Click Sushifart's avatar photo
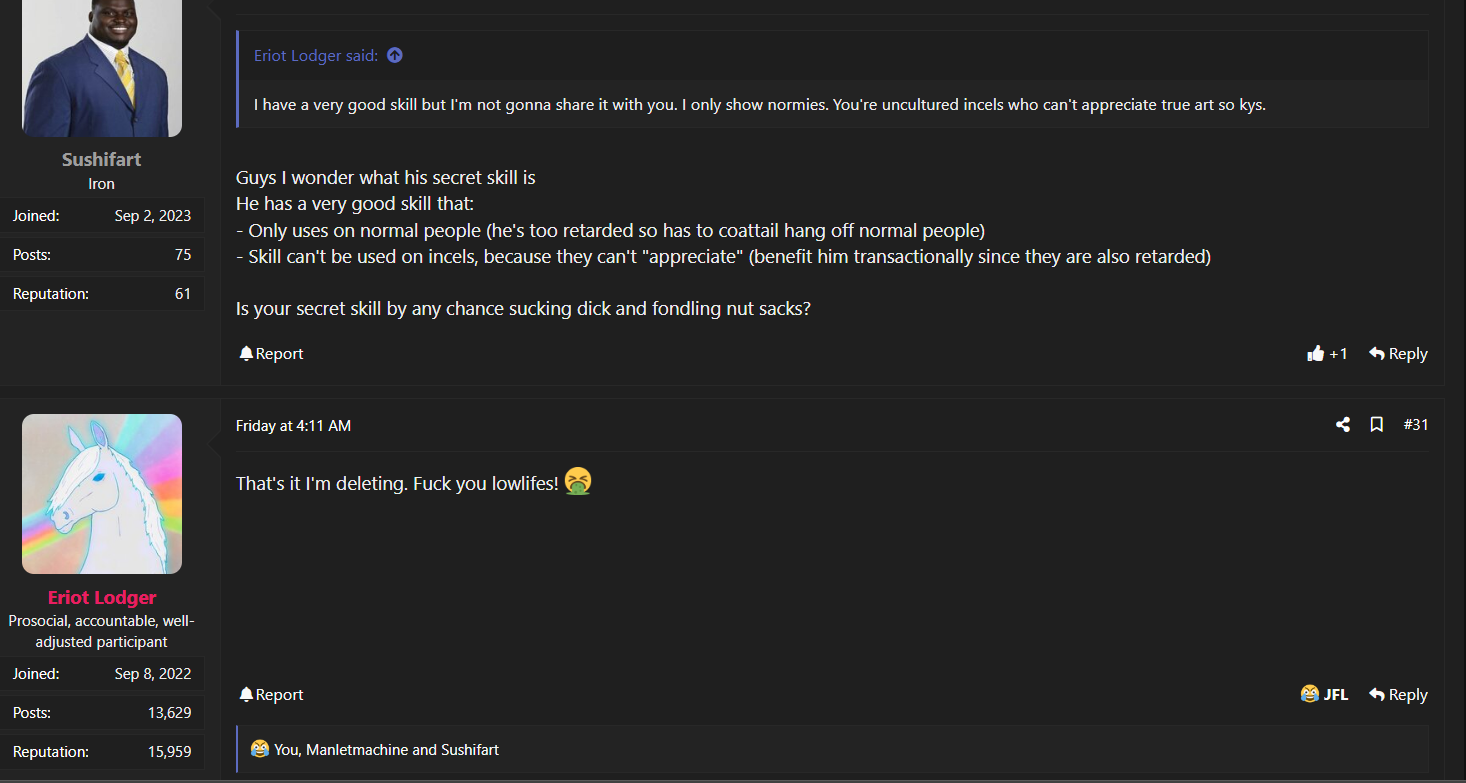 click(102, 68)
